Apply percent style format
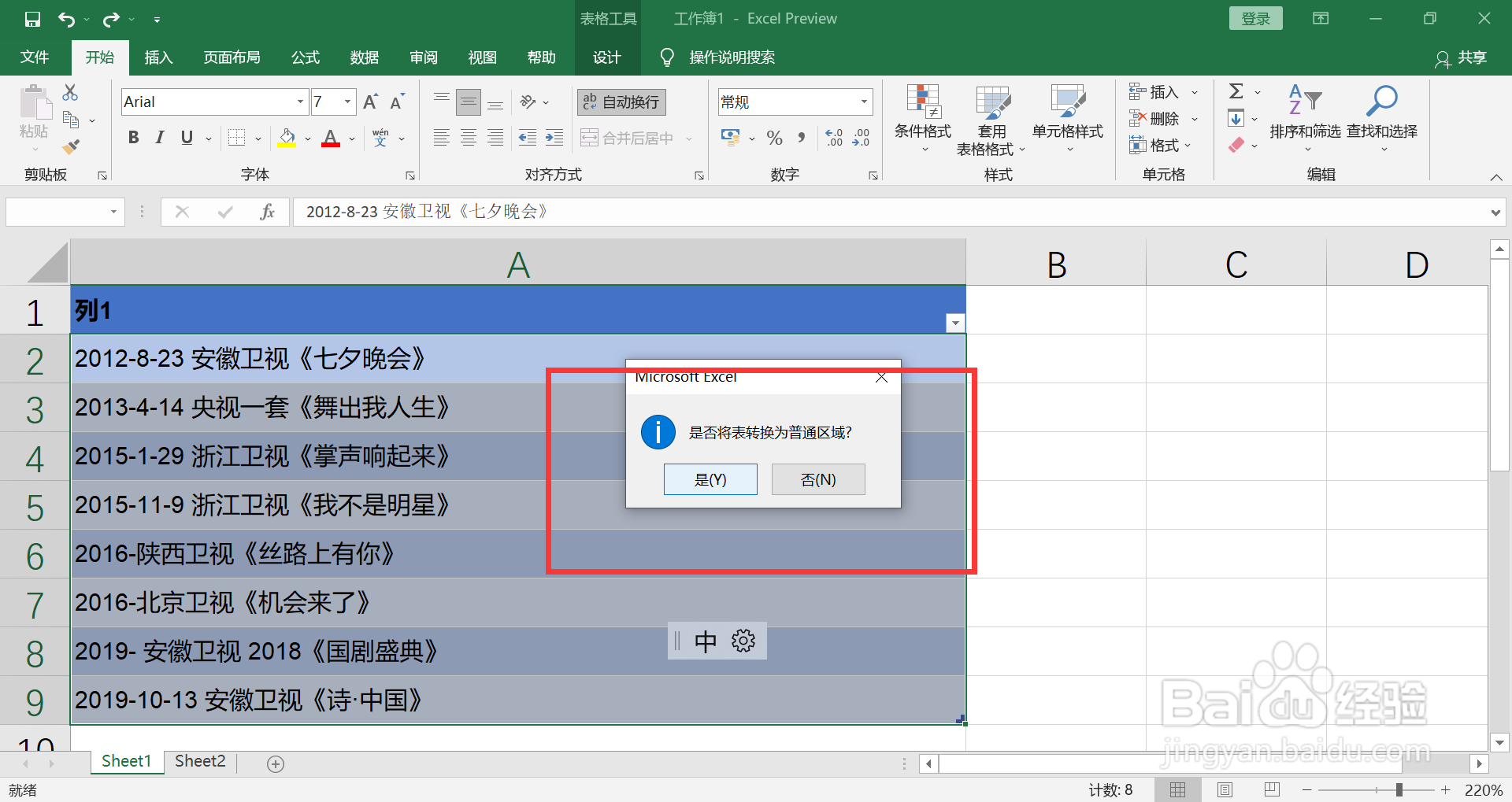This screenshot has height=802, width=1512. 775,138
